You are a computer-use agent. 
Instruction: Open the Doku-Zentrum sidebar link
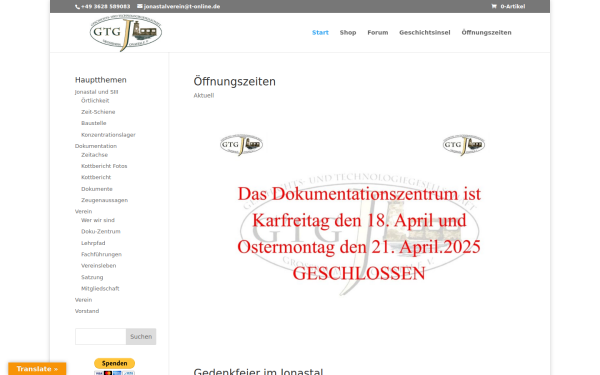coord(101,232)
